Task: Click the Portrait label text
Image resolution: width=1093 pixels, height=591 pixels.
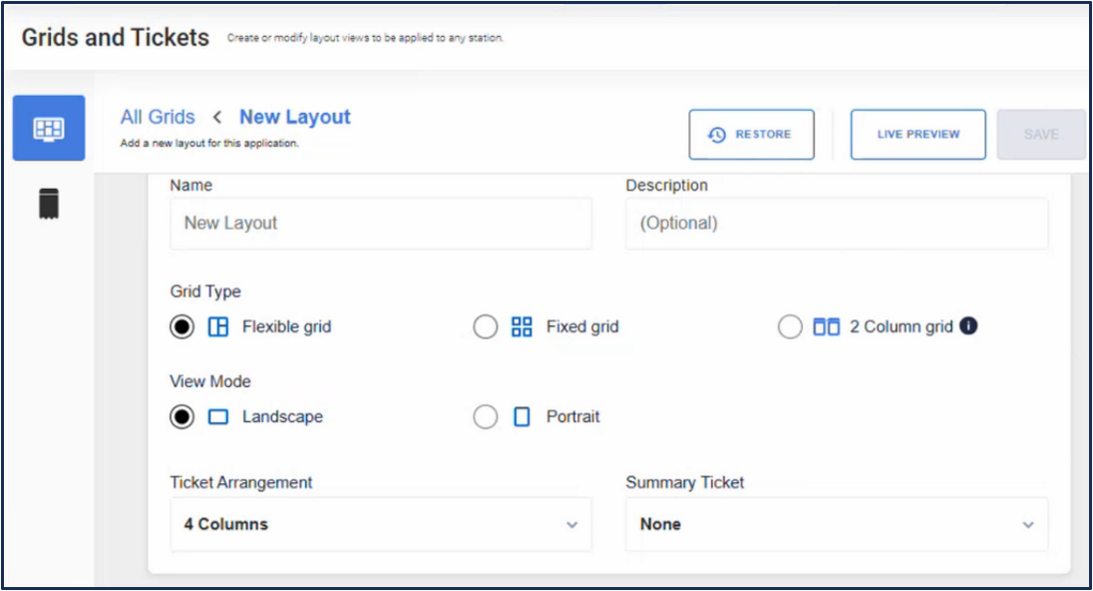Action: (x=573, y=417)
